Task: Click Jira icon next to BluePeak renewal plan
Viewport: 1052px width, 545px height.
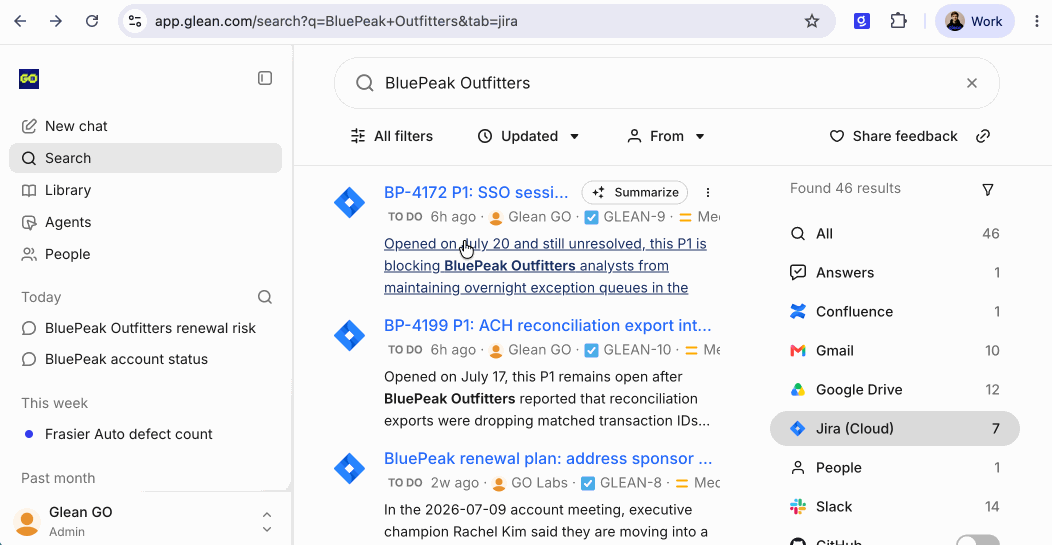Action: (350, 468)
